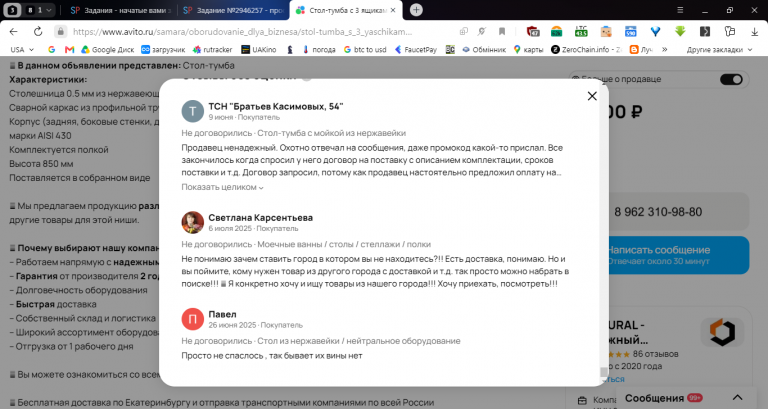Bookmark this page with the bookmark icon
This screenshot has height=409, width=768.
(x=502, y=31)
